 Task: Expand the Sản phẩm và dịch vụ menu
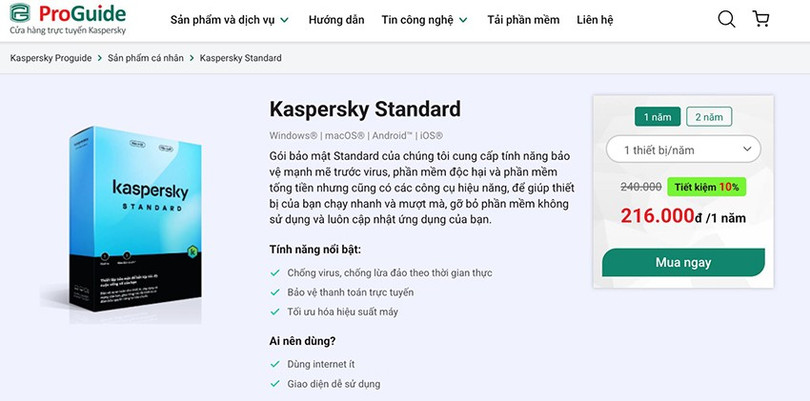(x=229, y=20)
